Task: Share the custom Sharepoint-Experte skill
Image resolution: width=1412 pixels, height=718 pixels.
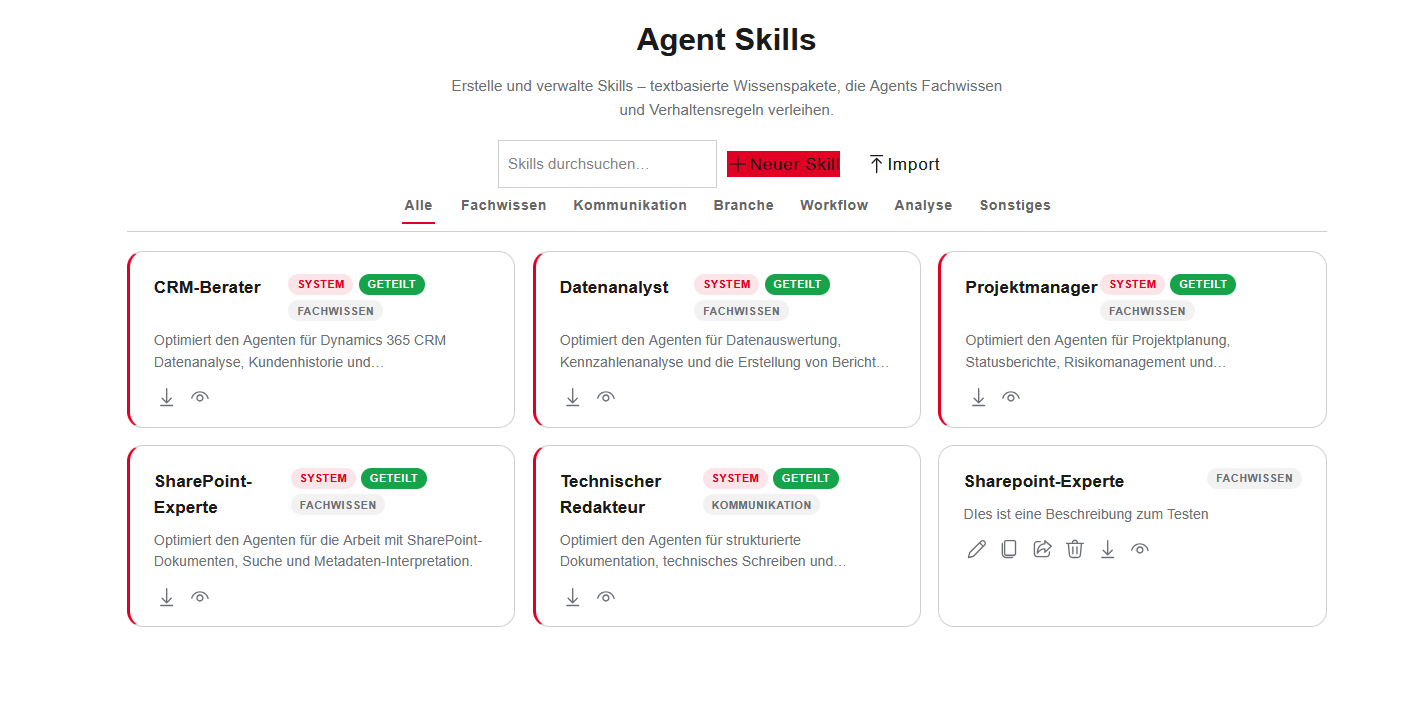Action: (x=1042, y=549)
